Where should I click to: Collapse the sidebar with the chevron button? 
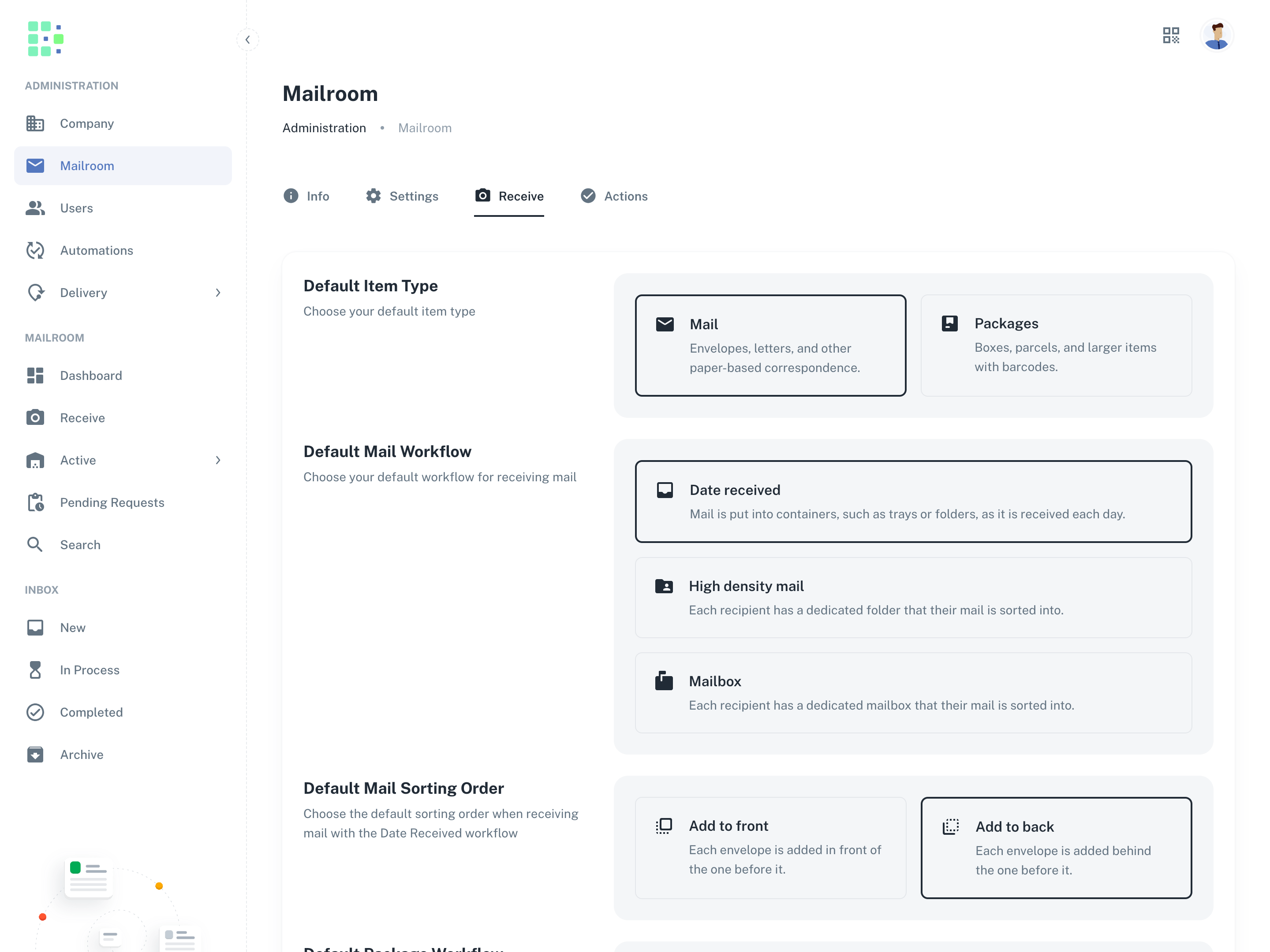pyautogui.click(x=247, y=40)
